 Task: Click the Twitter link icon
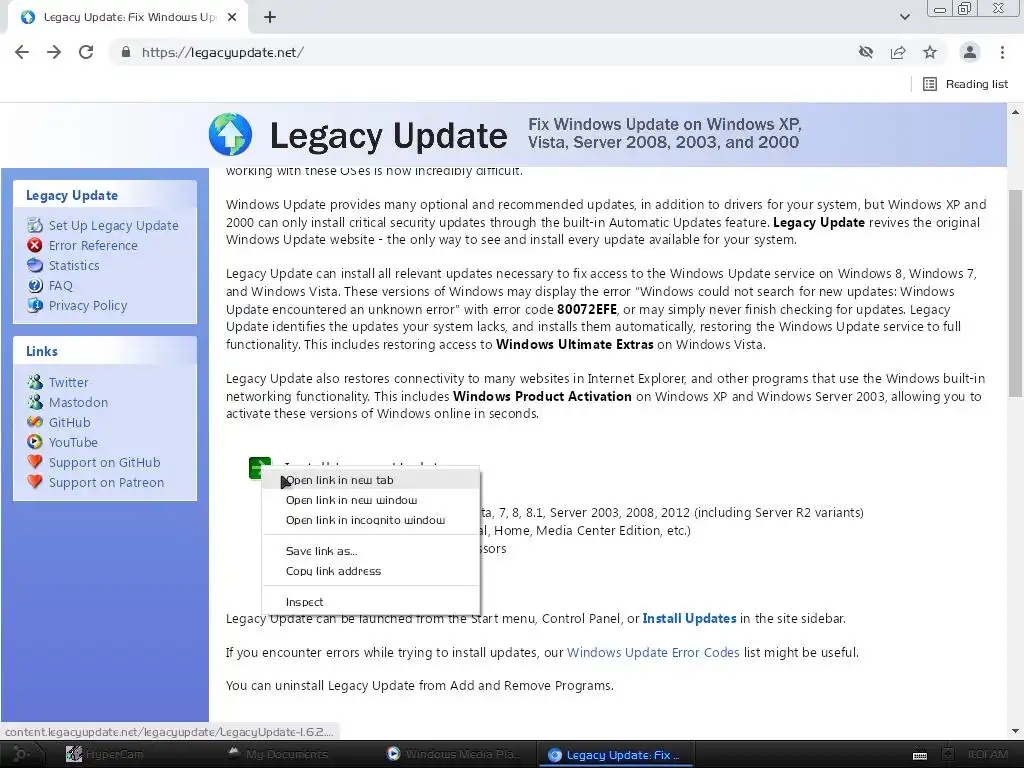35,382
